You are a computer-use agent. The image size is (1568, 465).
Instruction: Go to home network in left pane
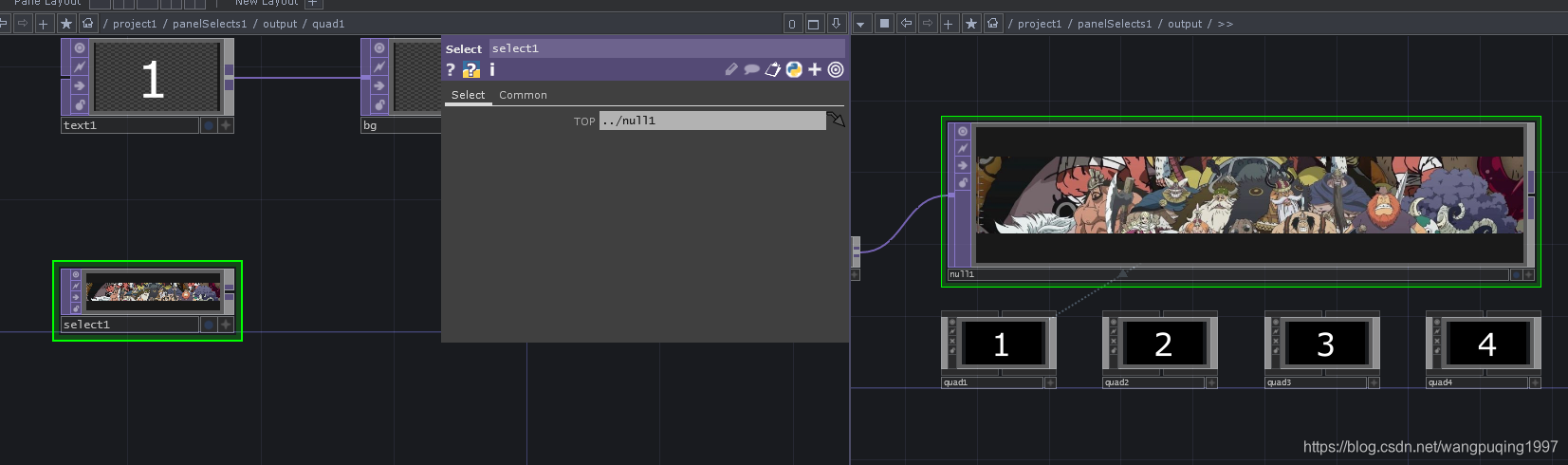pyautogui.click(x=87, y=24)
